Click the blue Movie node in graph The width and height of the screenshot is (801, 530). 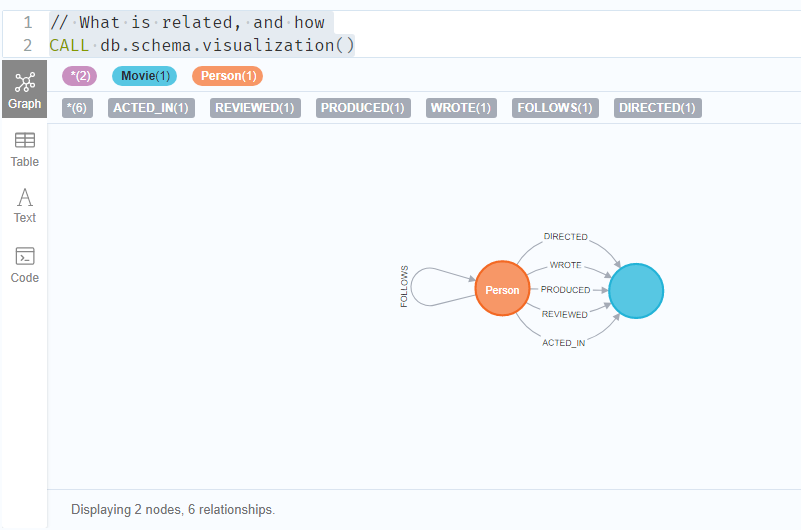635,290
